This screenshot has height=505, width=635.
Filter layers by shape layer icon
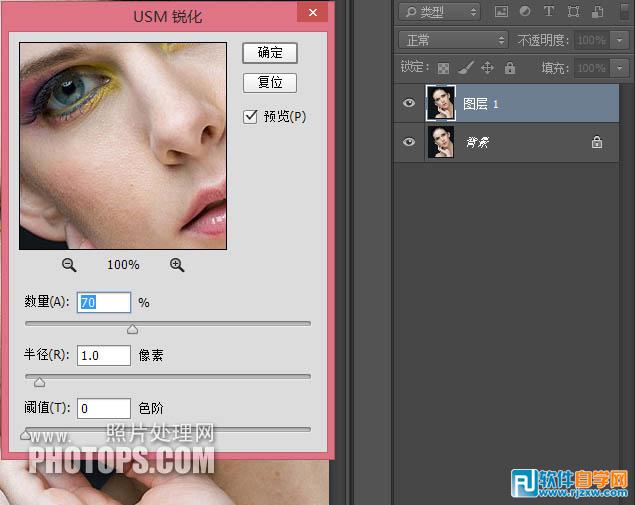point(573,11)
